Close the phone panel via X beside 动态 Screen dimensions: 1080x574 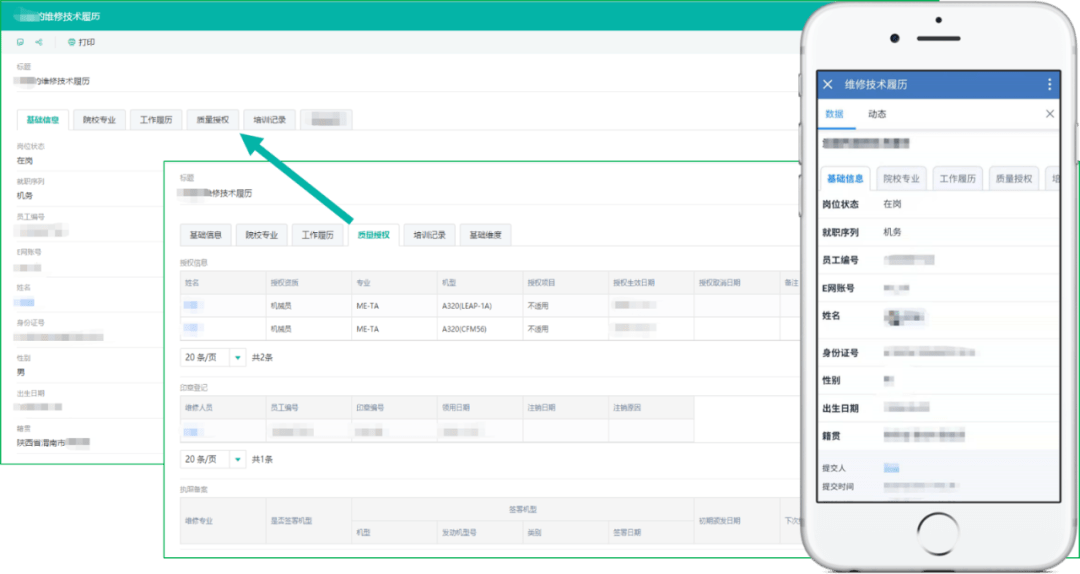pos(1050,114)
